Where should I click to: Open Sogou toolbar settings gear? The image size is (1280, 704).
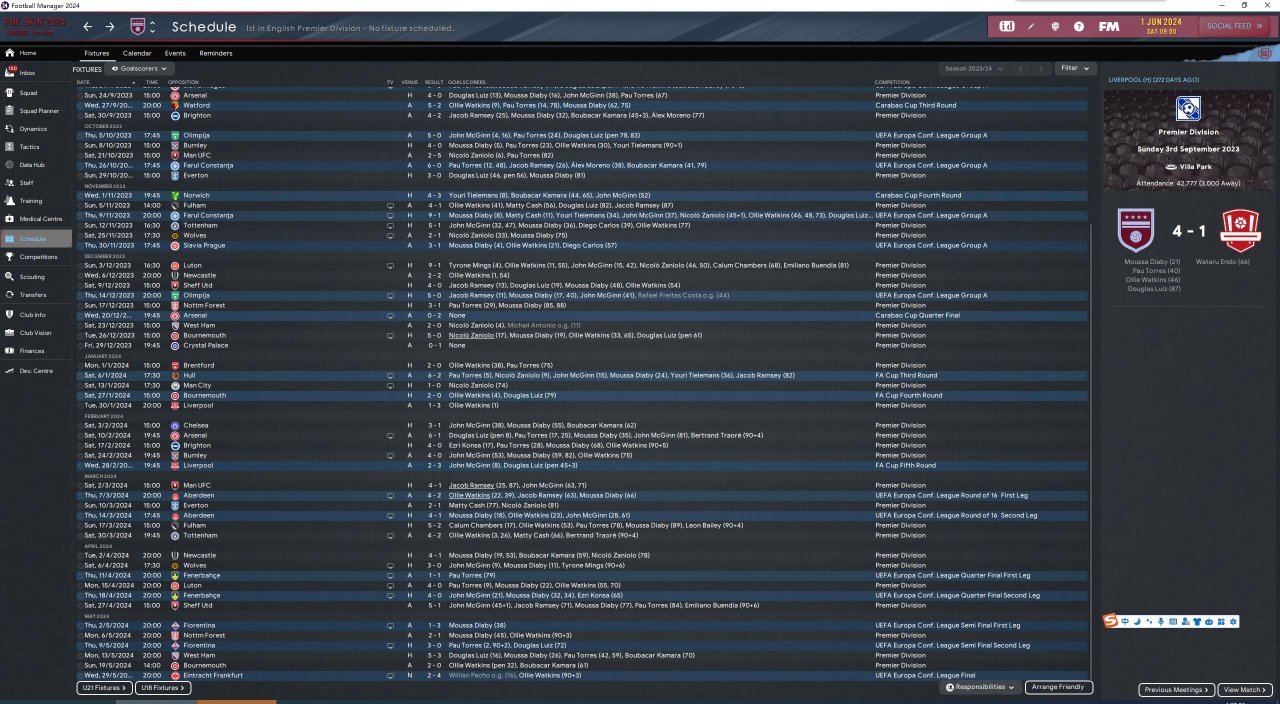(x=1233, y=622)
